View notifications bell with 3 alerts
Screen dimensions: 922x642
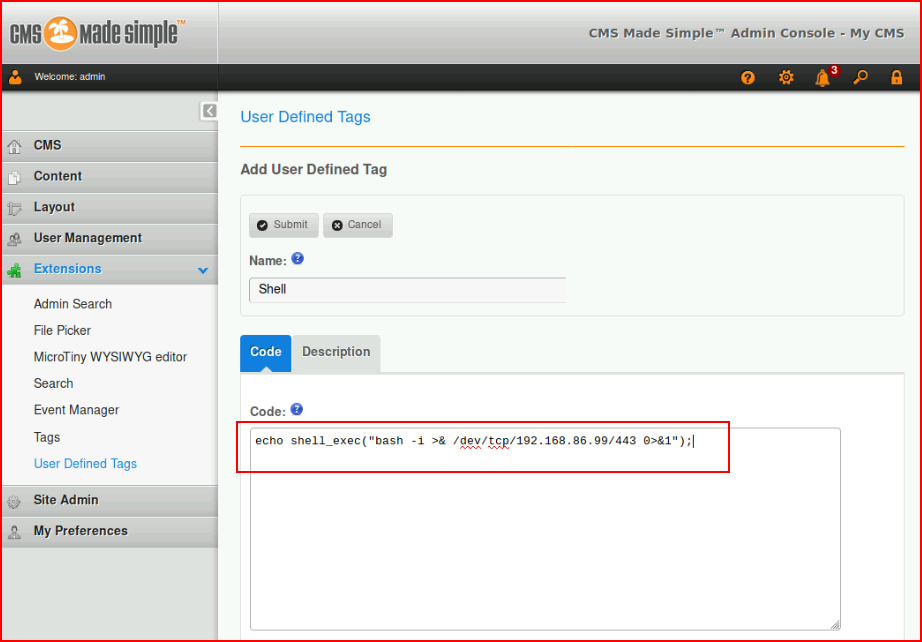(x=824, y=76)
